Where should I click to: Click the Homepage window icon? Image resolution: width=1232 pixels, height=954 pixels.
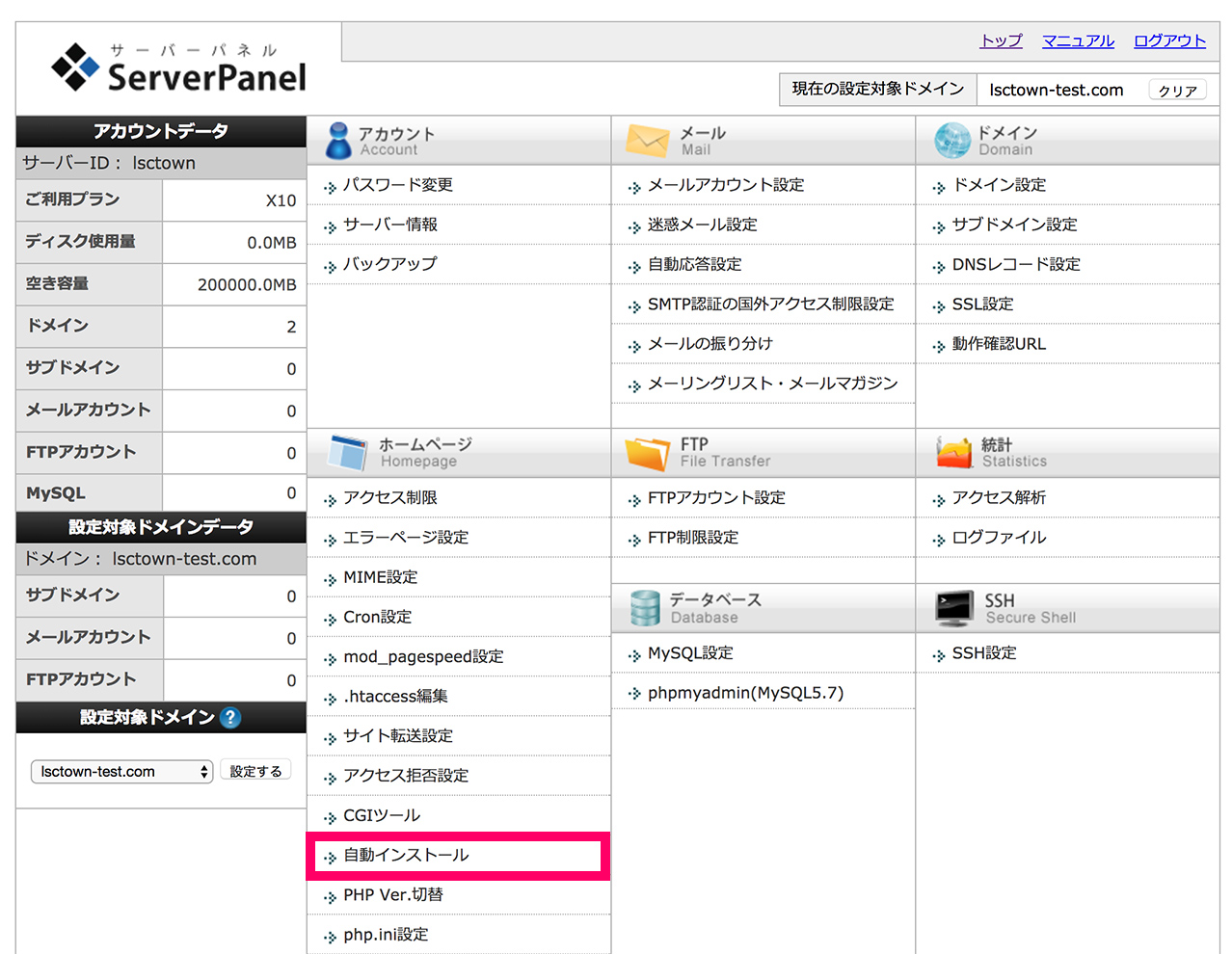tap(347, 452)
